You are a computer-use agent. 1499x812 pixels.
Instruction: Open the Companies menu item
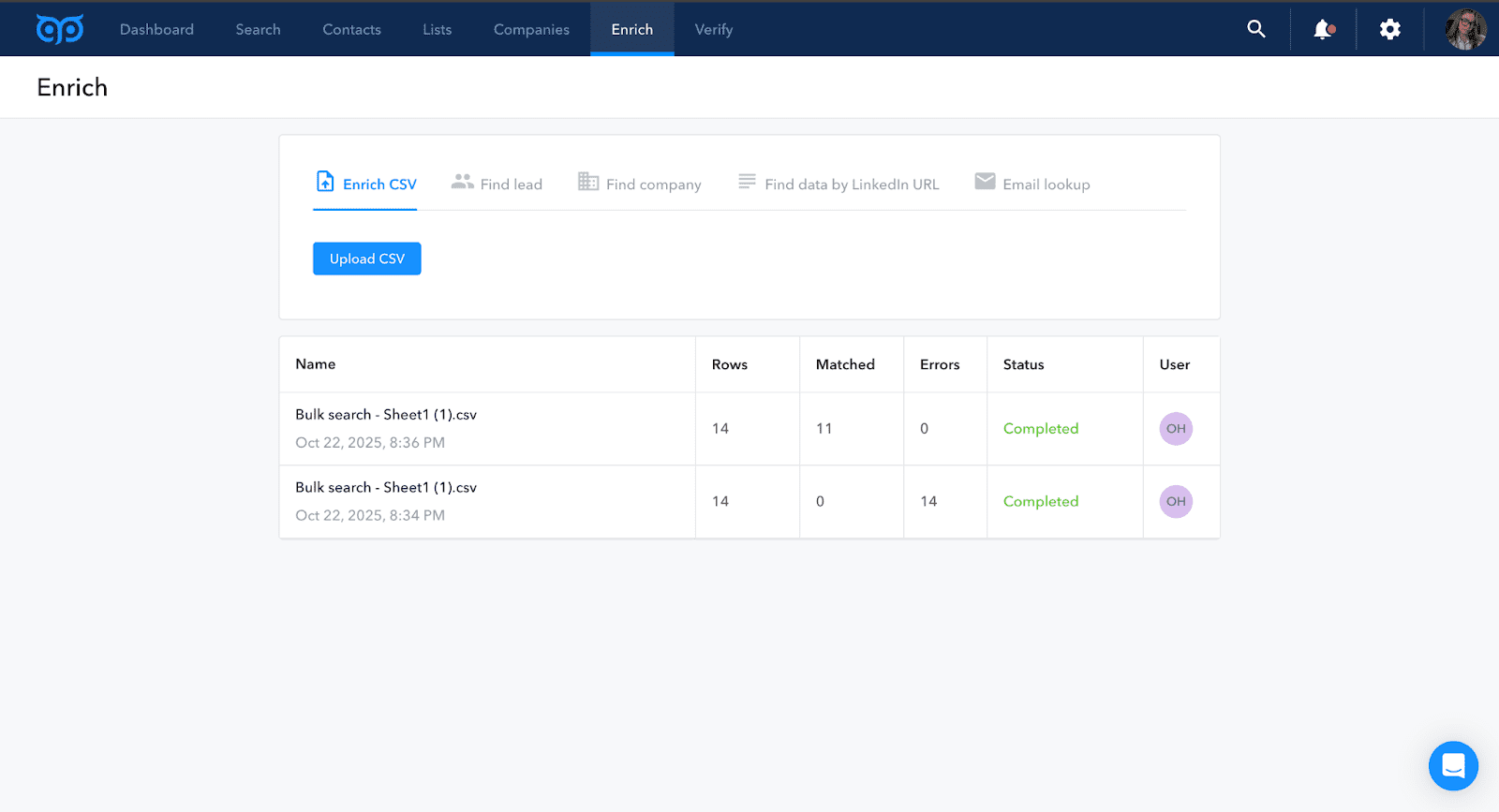[531, 29]
